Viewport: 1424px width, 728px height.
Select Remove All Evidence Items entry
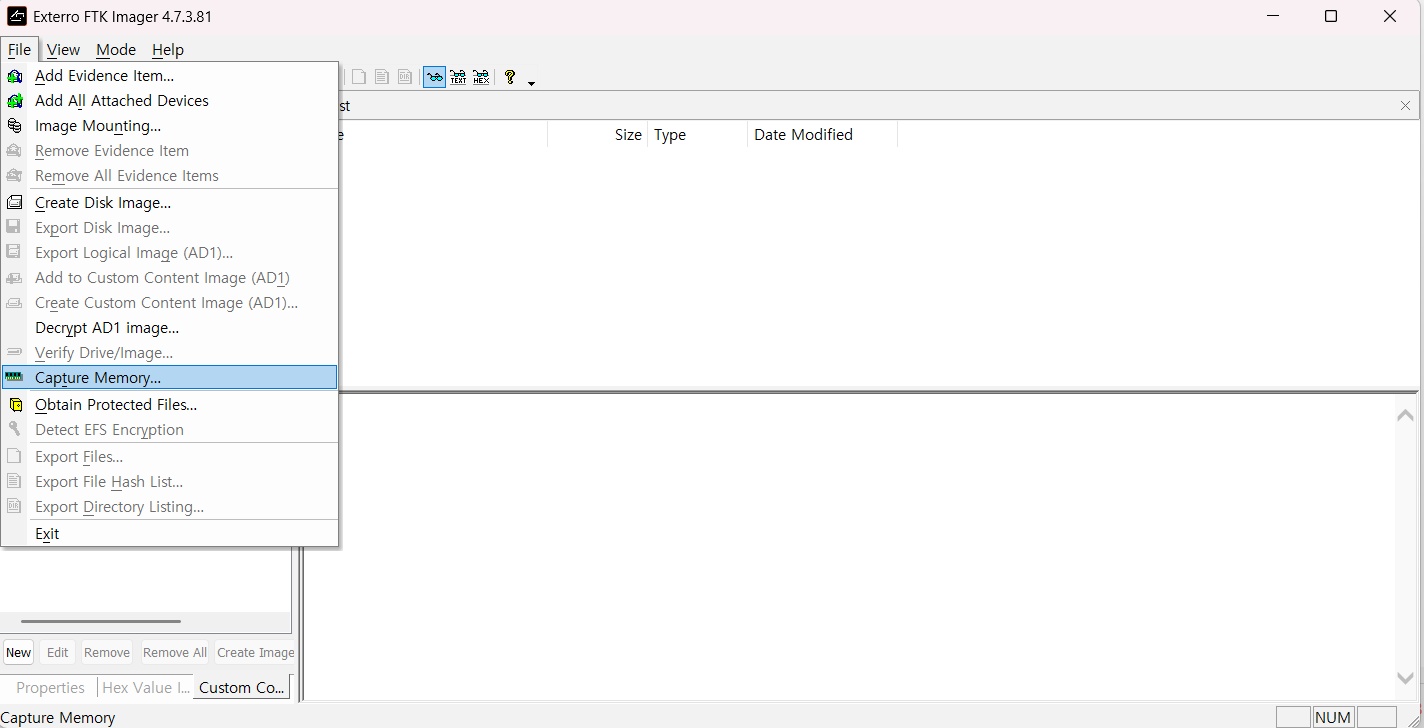click(x=169, y=176)
